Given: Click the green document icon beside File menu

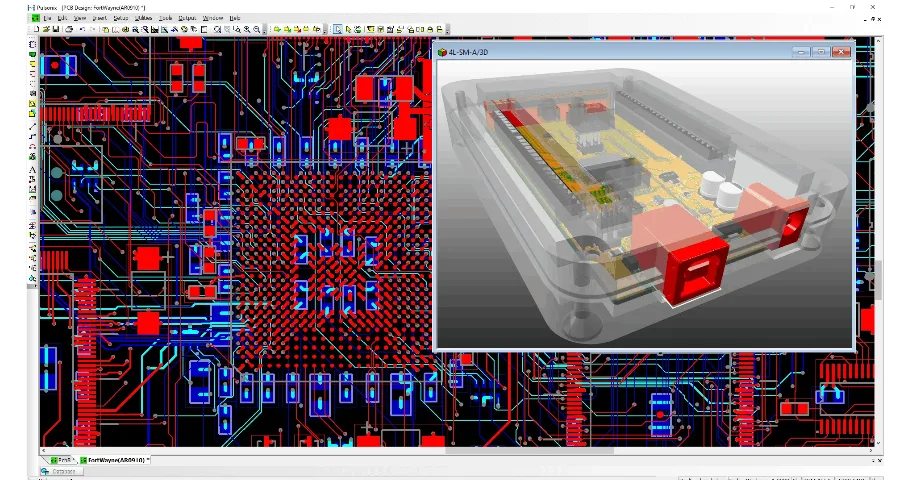Looking at the screenshot, I should point(35,18).
